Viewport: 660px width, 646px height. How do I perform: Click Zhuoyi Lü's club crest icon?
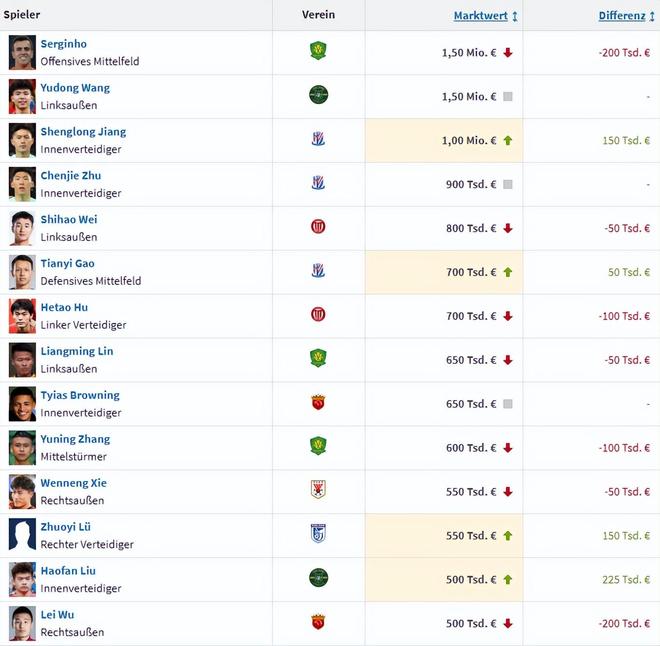tap(318, 534)
